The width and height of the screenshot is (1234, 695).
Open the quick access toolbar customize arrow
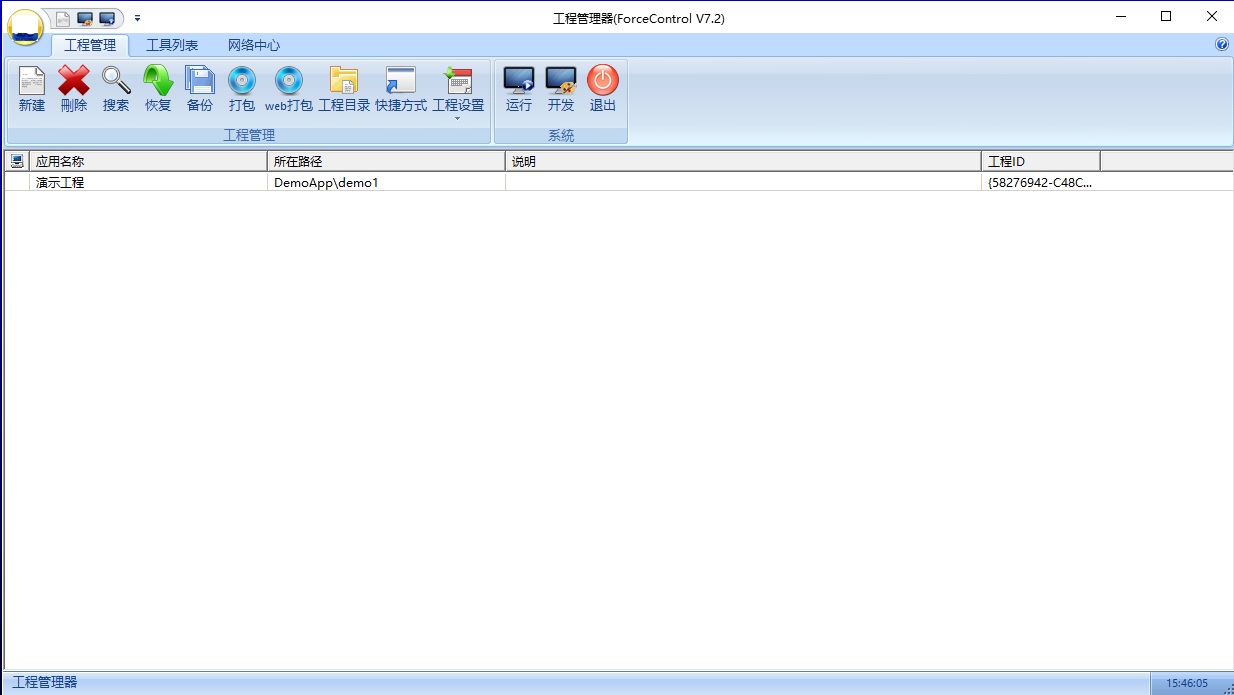(137, 18)
